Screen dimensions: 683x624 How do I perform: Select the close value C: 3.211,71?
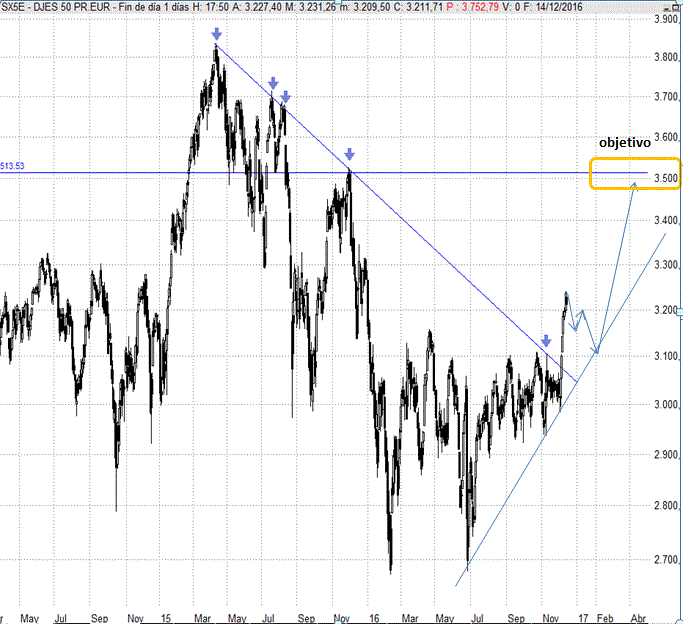click(418, 7)
